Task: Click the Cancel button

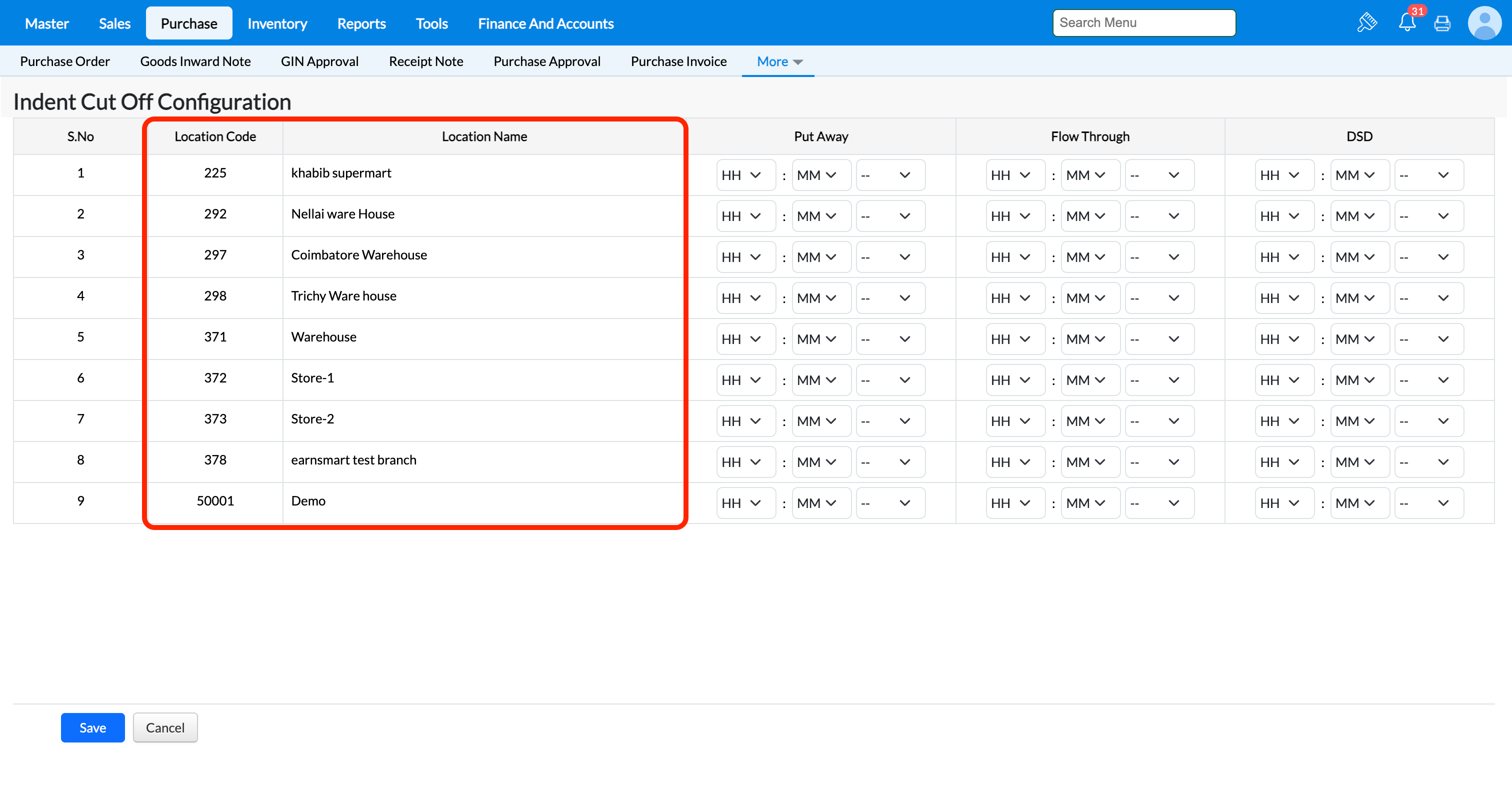Action: (x=165, y=727)
